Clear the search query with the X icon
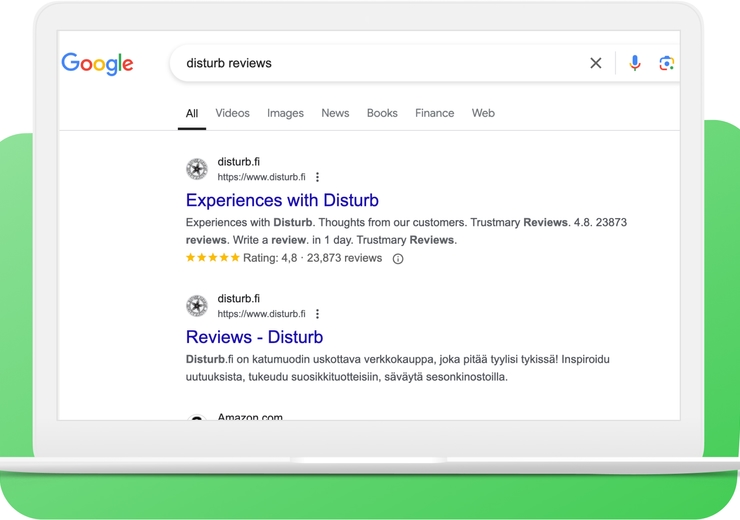Image resolution: width=740 pixels, height=520 pixels. [596, 63]
